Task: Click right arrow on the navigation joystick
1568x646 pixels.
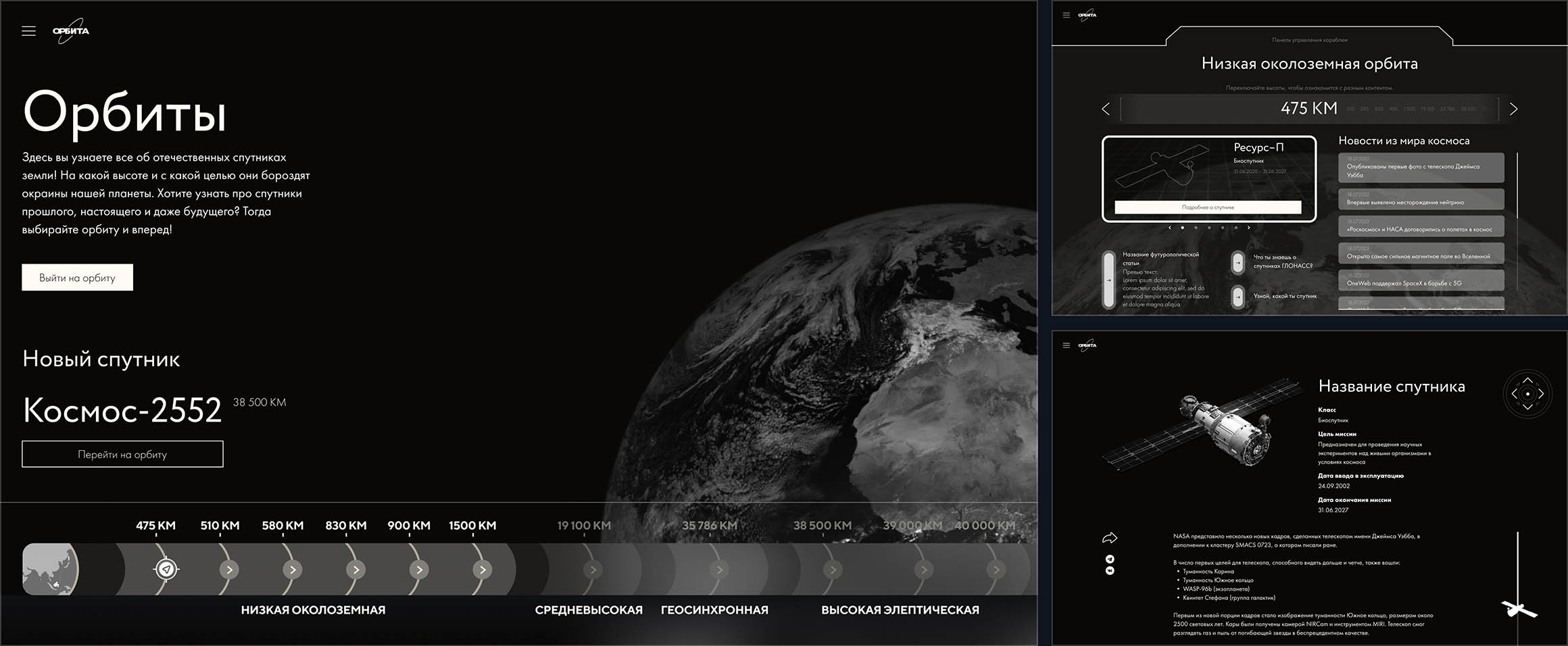Action: coord(1541,393)
